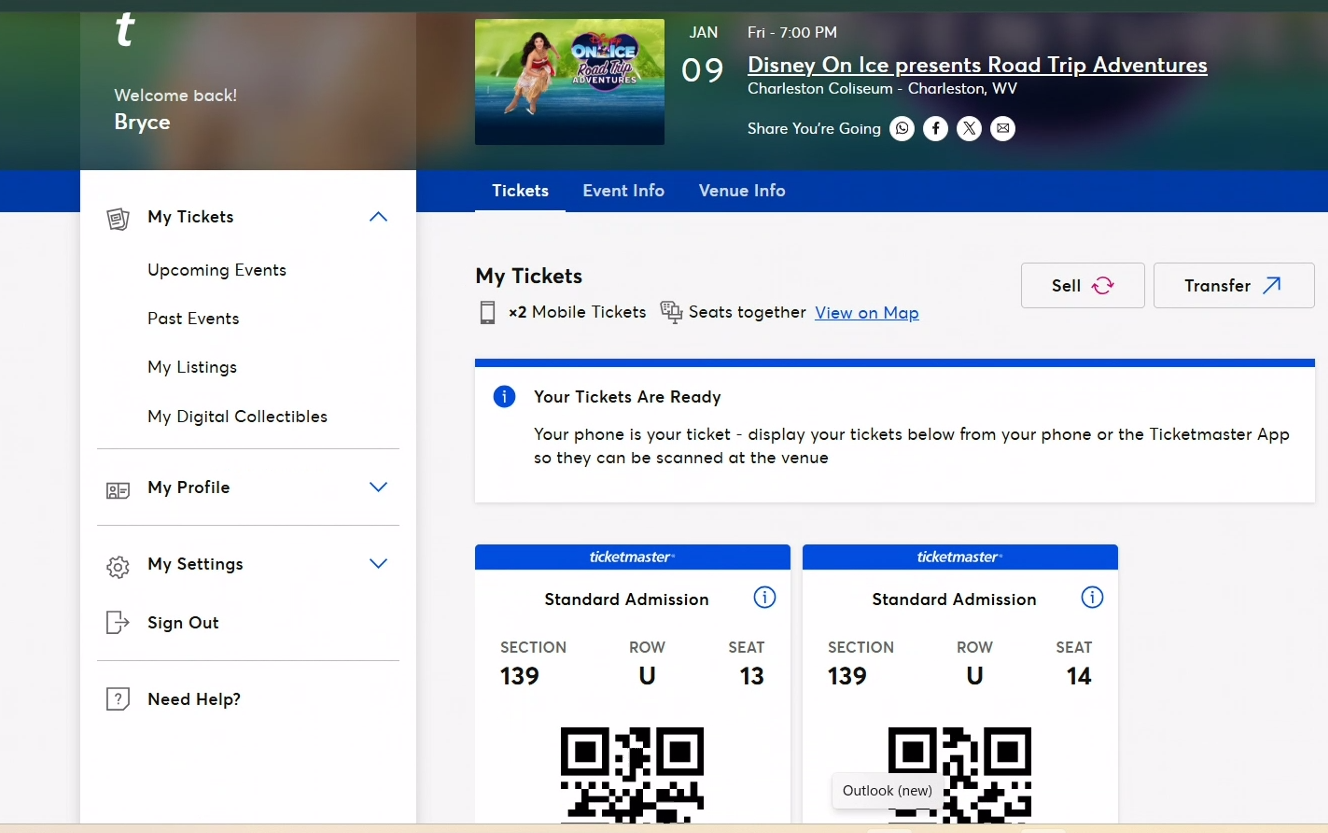
Task: Share event via WhatsApp icon
Action: (902, 128)
